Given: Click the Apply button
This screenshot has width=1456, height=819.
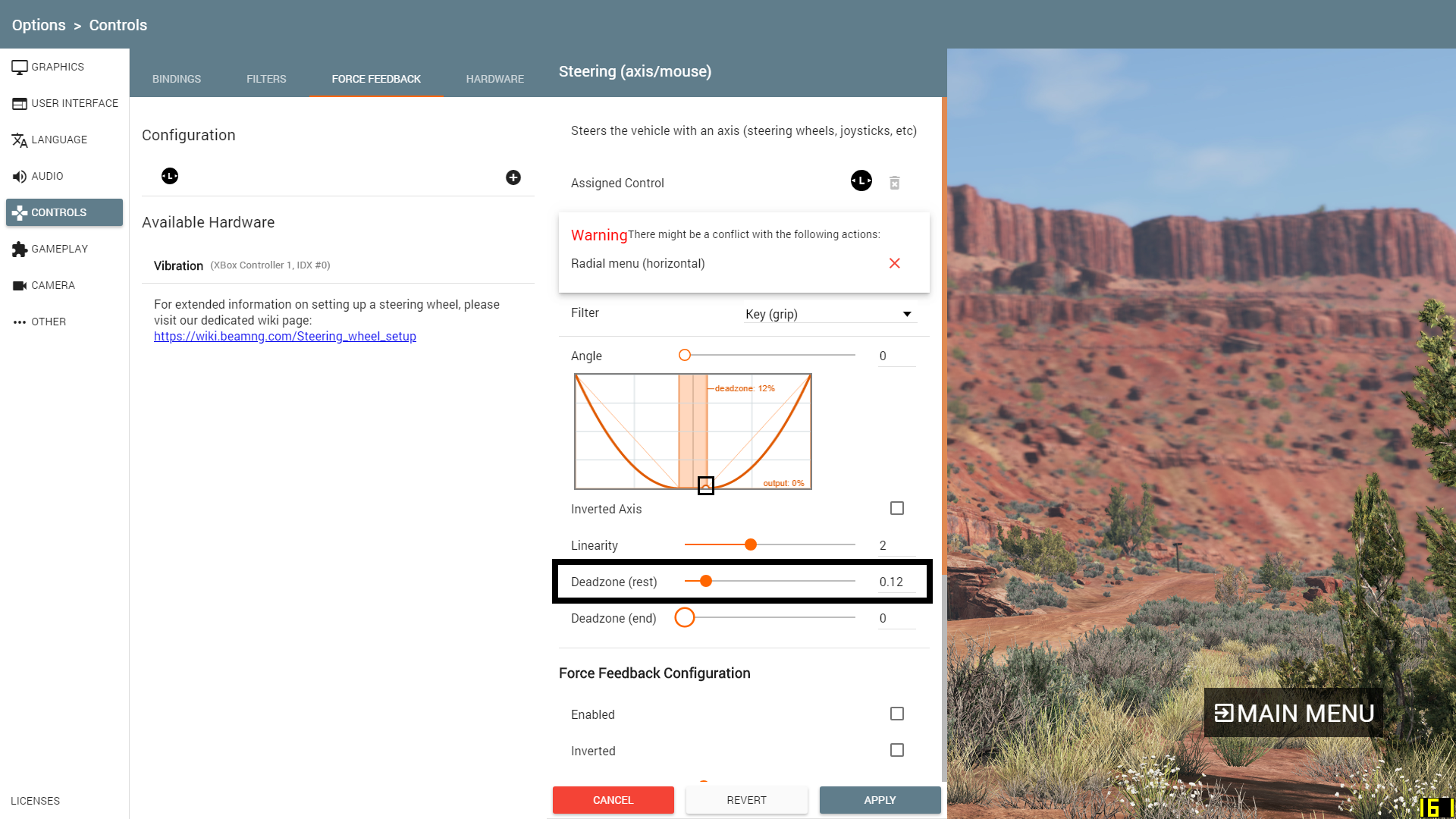Looking at the screenshot, I should click(x=880, y=800).
